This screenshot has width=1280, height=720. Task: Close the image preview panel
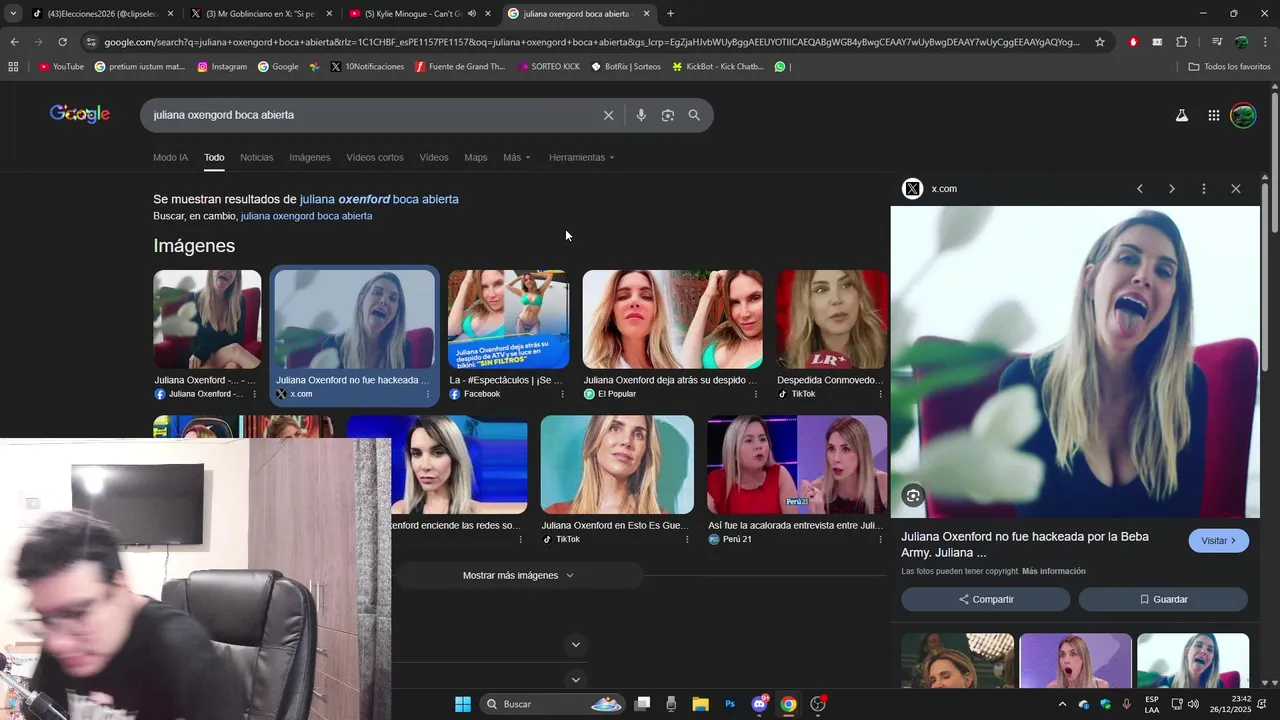[1236, 188]
